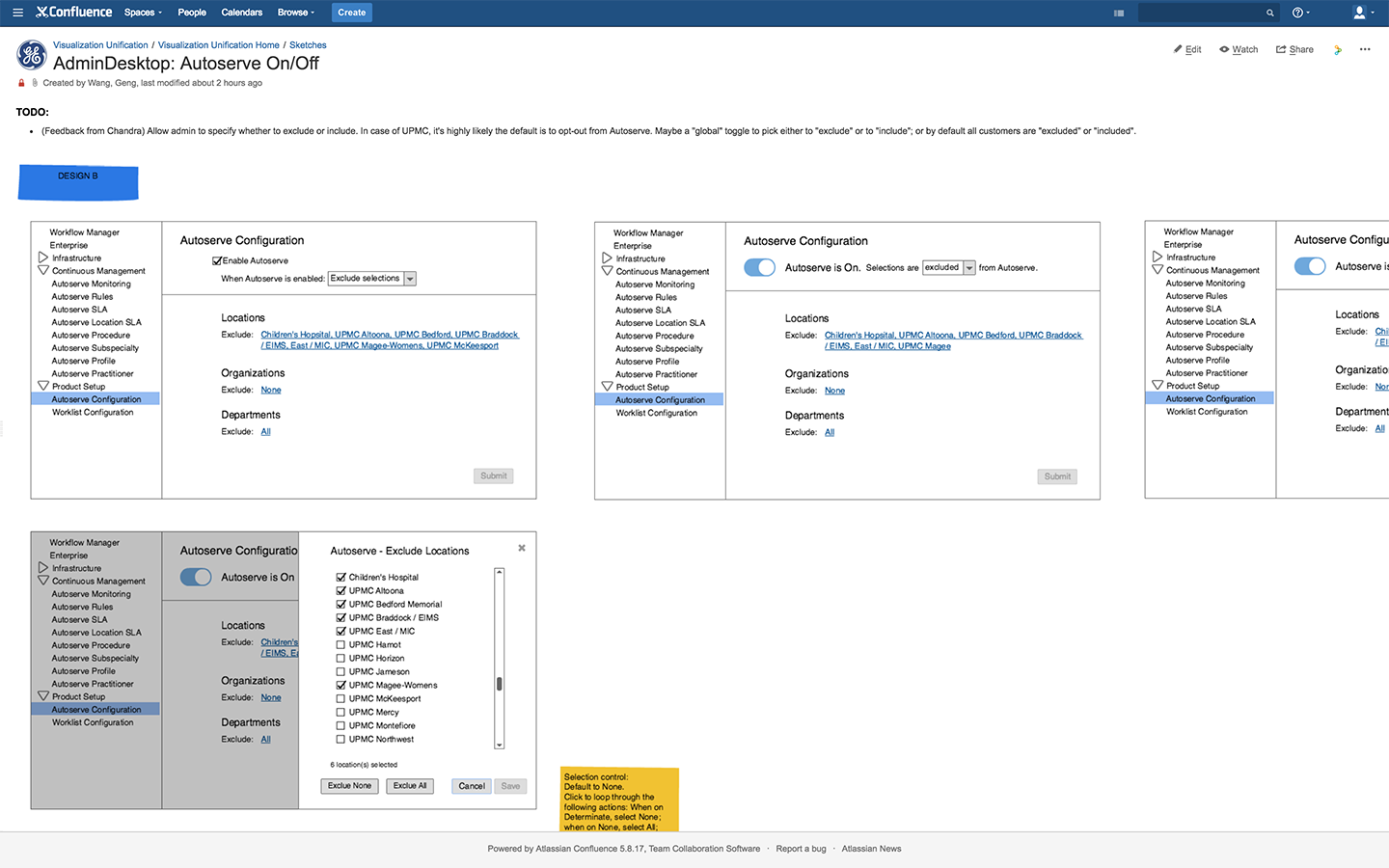Open the 'excluded' dropdown in middle mockup

click(949, 267)
